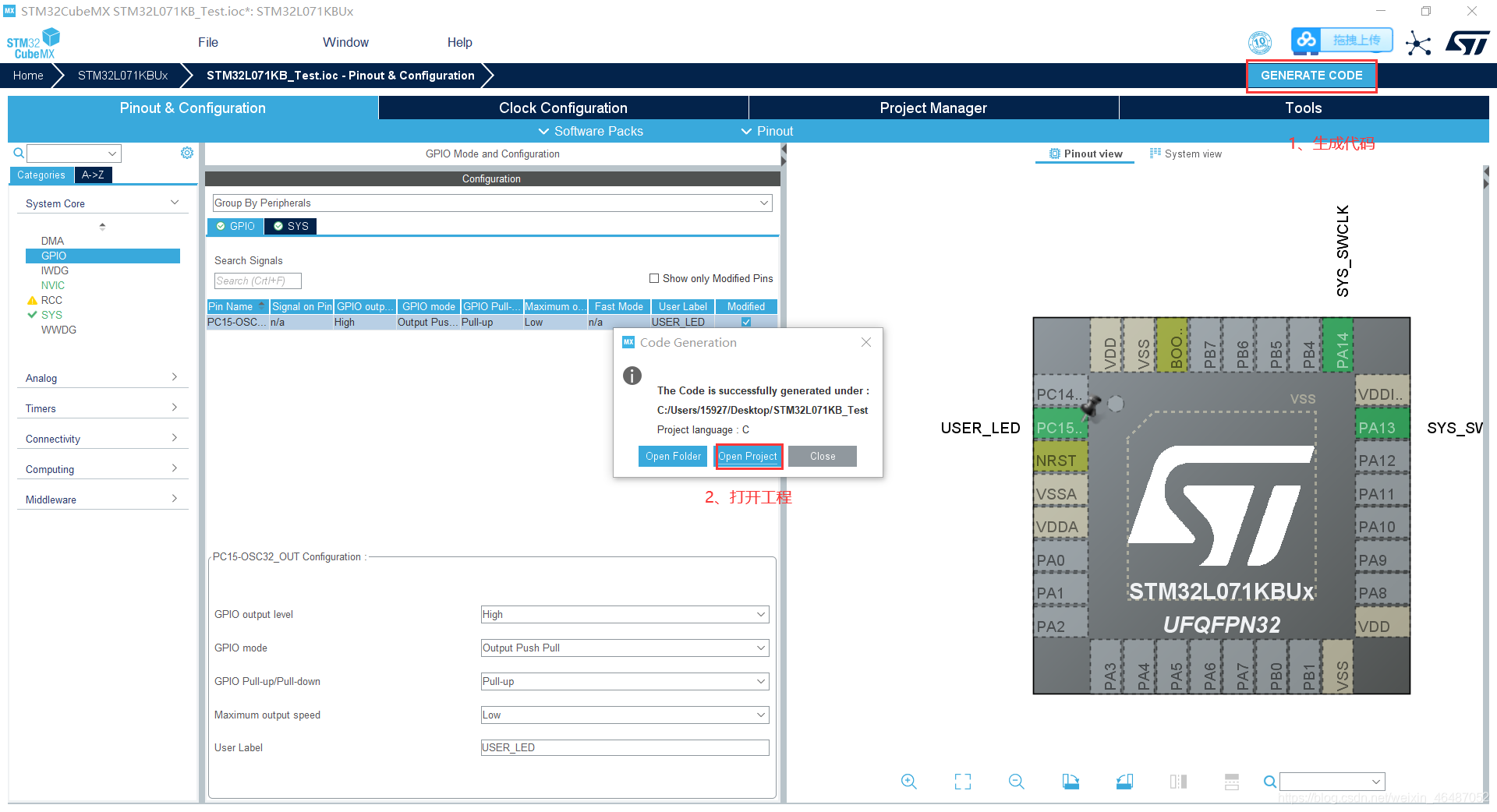
Task: Go to the Home breadcrumb
Action: (x=28, y=76)
